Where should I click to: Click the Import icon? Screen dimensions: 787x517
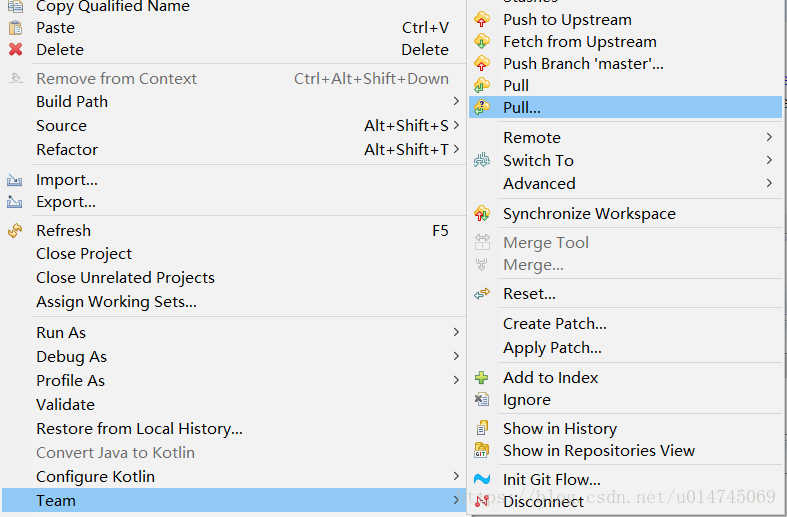[x=15, y=180]
